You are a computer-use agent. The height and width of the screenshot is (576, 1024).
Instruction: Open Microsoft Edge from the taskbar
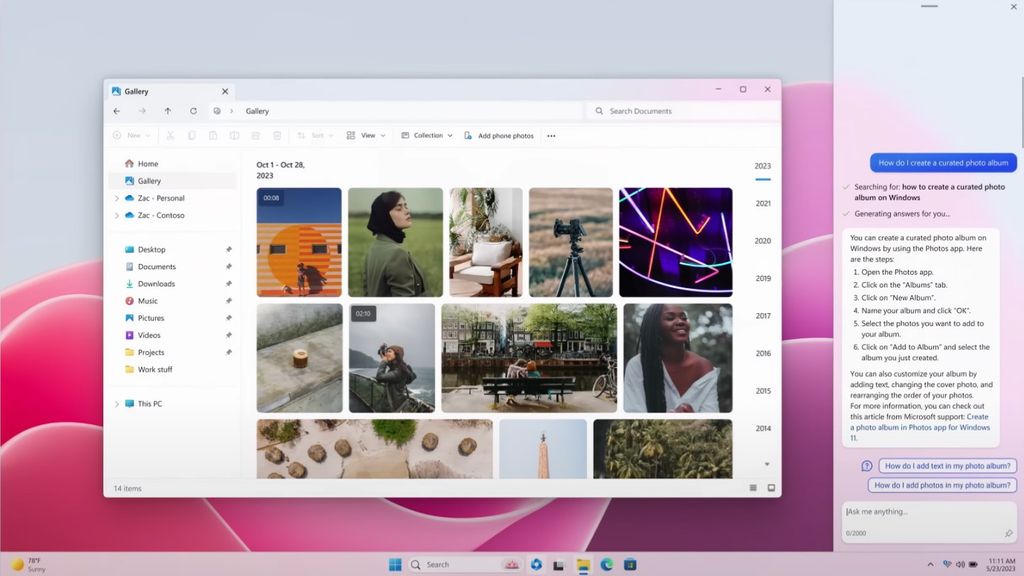coord(607,563)
